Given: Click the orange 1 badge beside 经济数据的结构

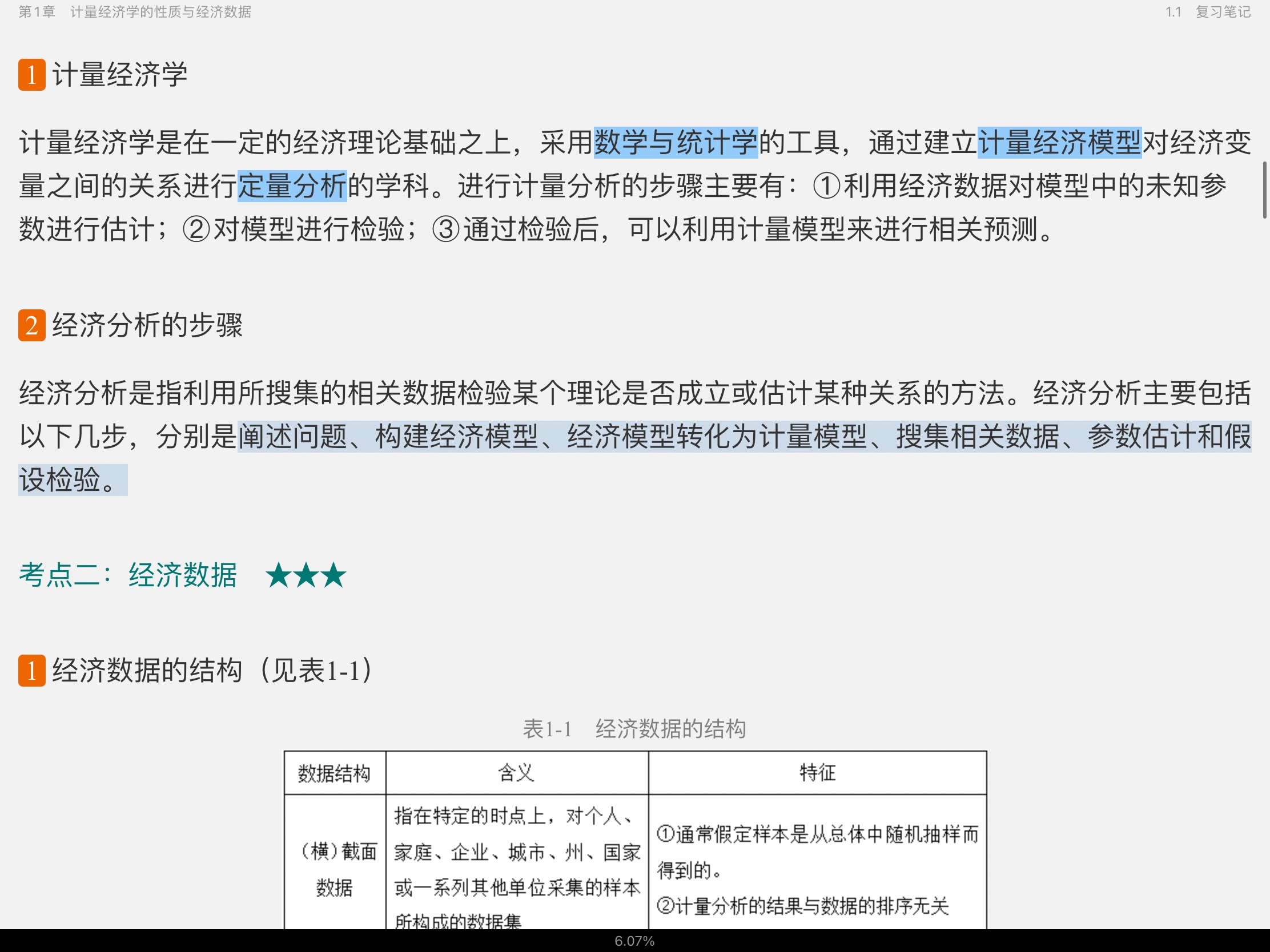Looking at the screenshot, I should coord(32,670).
